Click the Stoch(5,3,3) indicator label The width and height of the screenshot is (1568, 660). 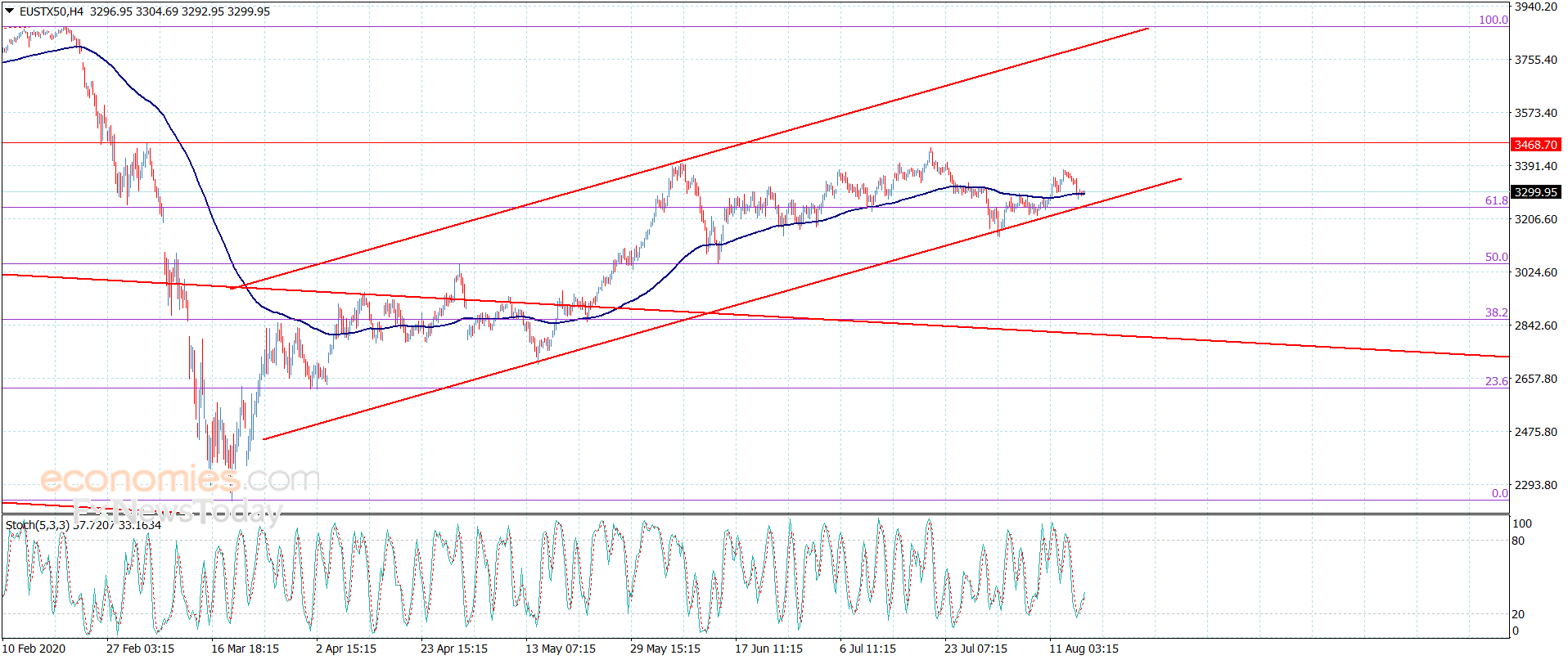click(37, 525)
